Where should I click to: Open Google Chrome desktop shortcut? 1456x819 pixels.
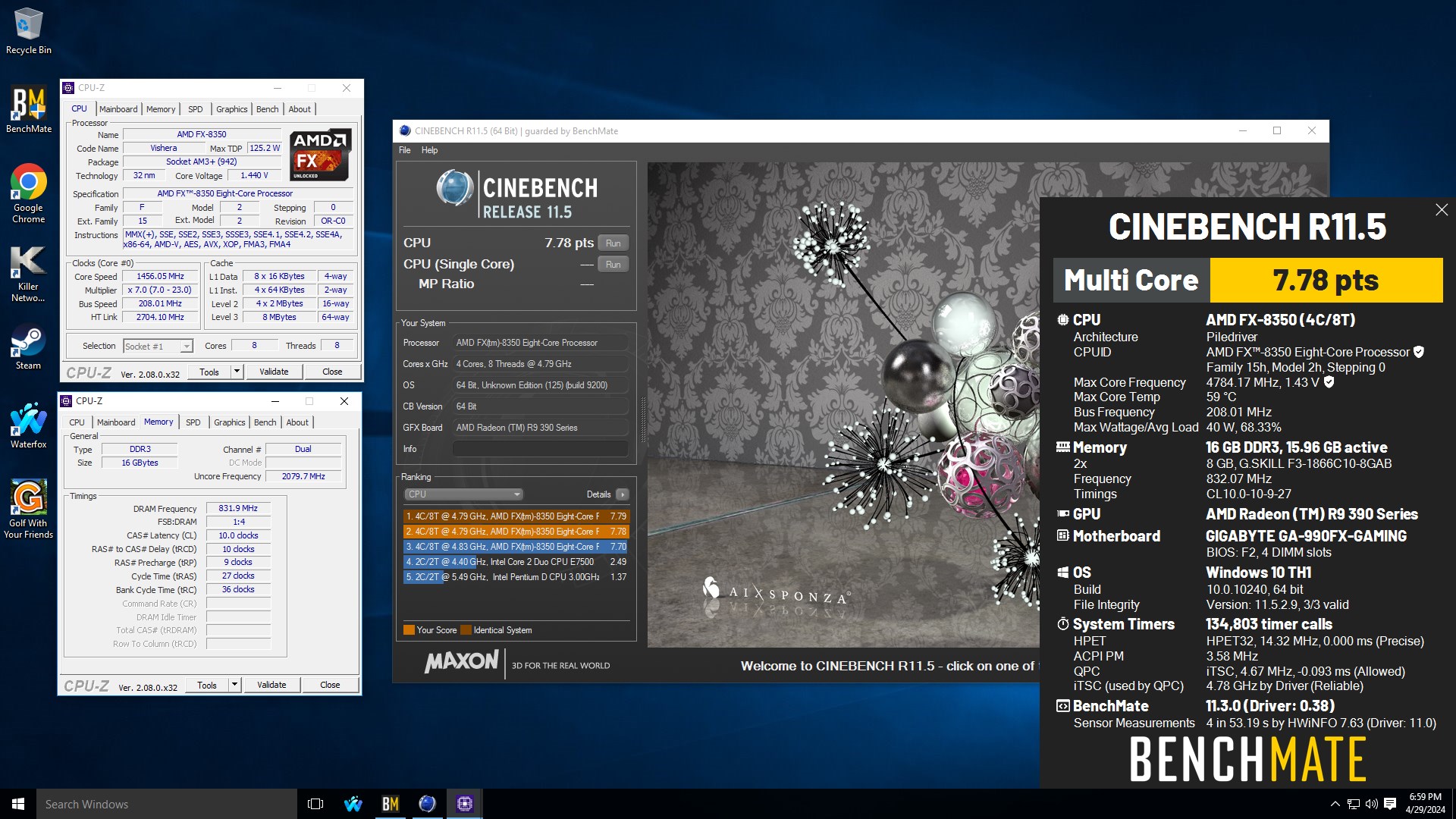pyautogui.click(x=28, y=194)
